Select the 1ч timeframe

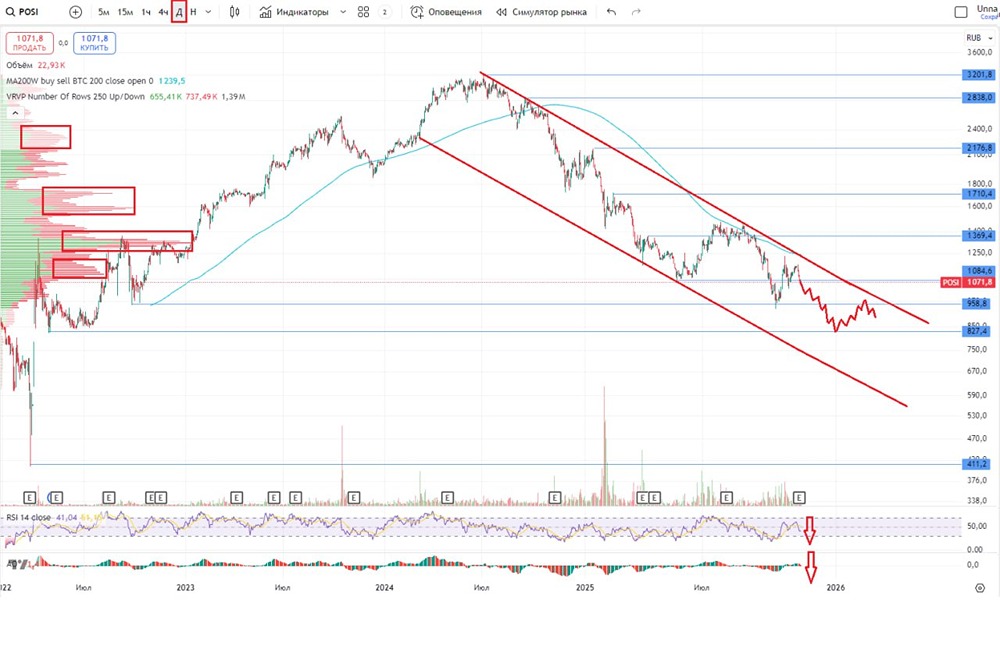point(146,11)
